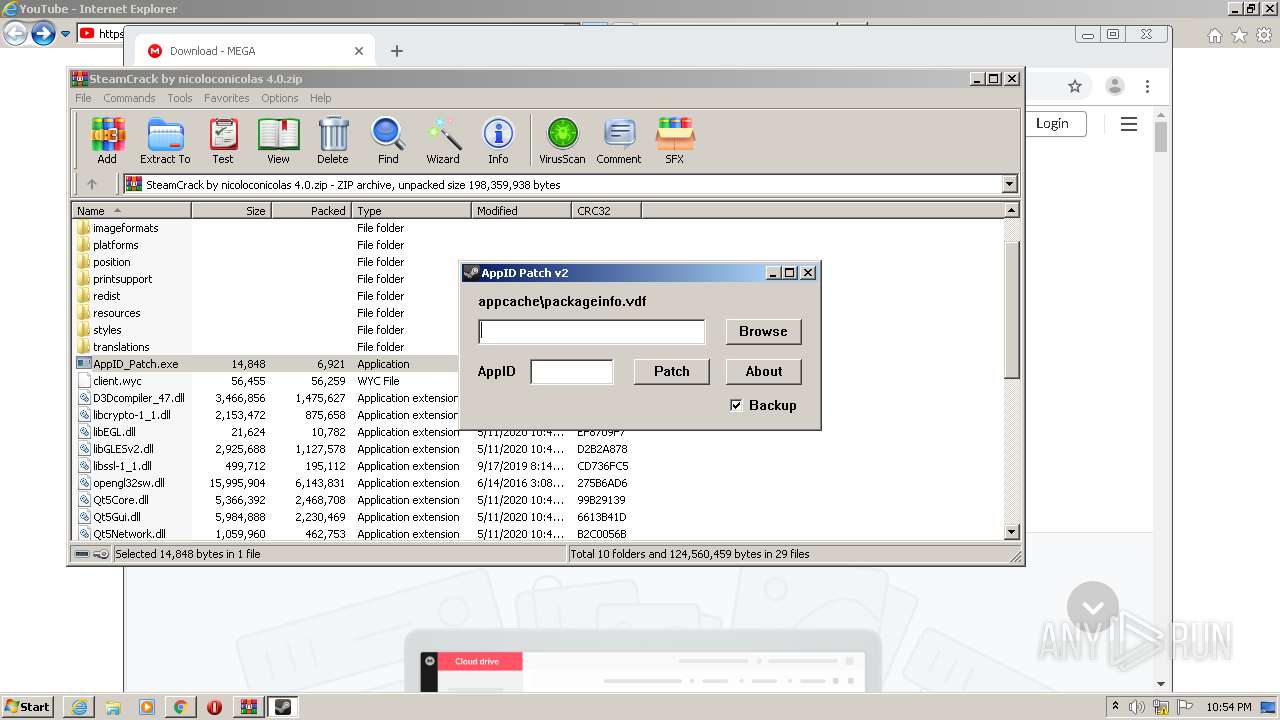Open Internet Explorer from the taskbar
Screen dimensions: 1280x720
79,706
